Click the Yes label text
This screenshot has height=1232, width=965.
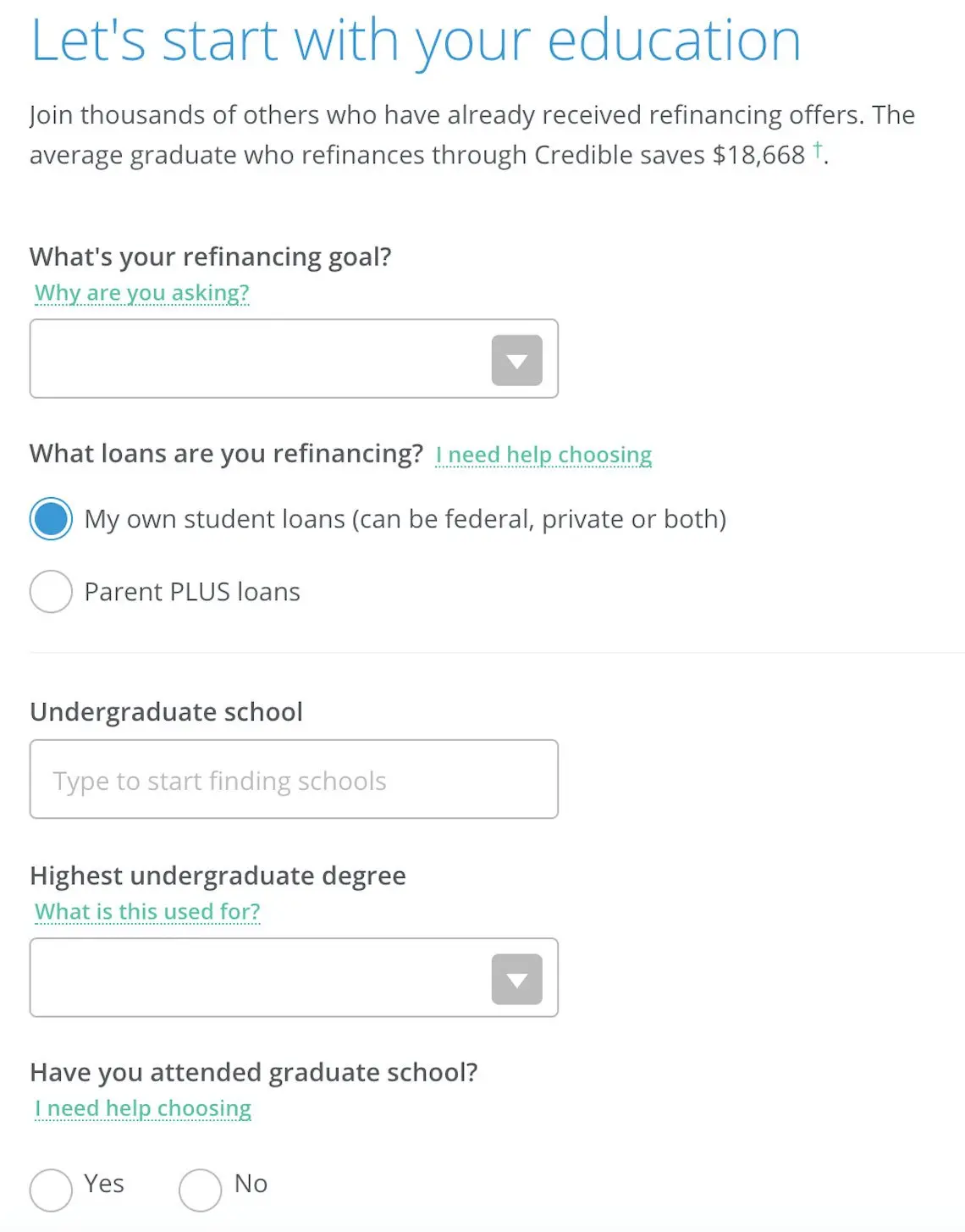point(104,1184)
